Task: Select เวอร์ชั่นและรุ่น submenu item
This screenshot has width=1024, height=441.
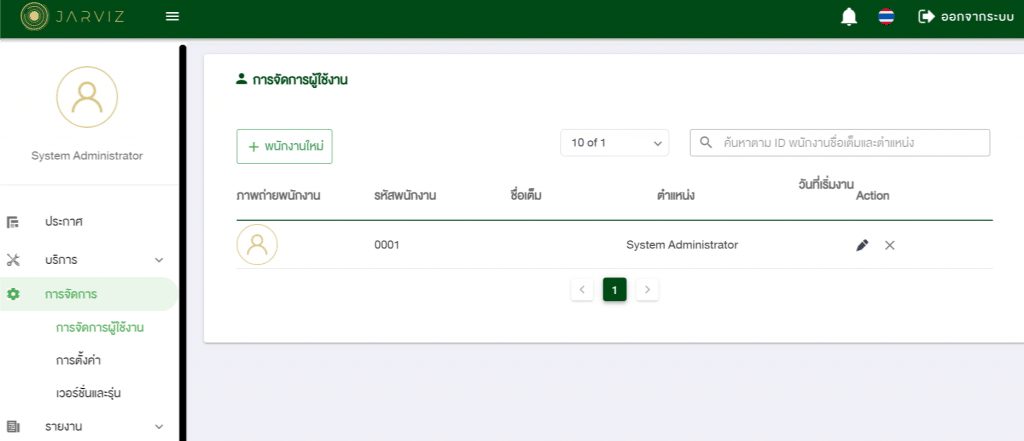Action: [89, 393]
